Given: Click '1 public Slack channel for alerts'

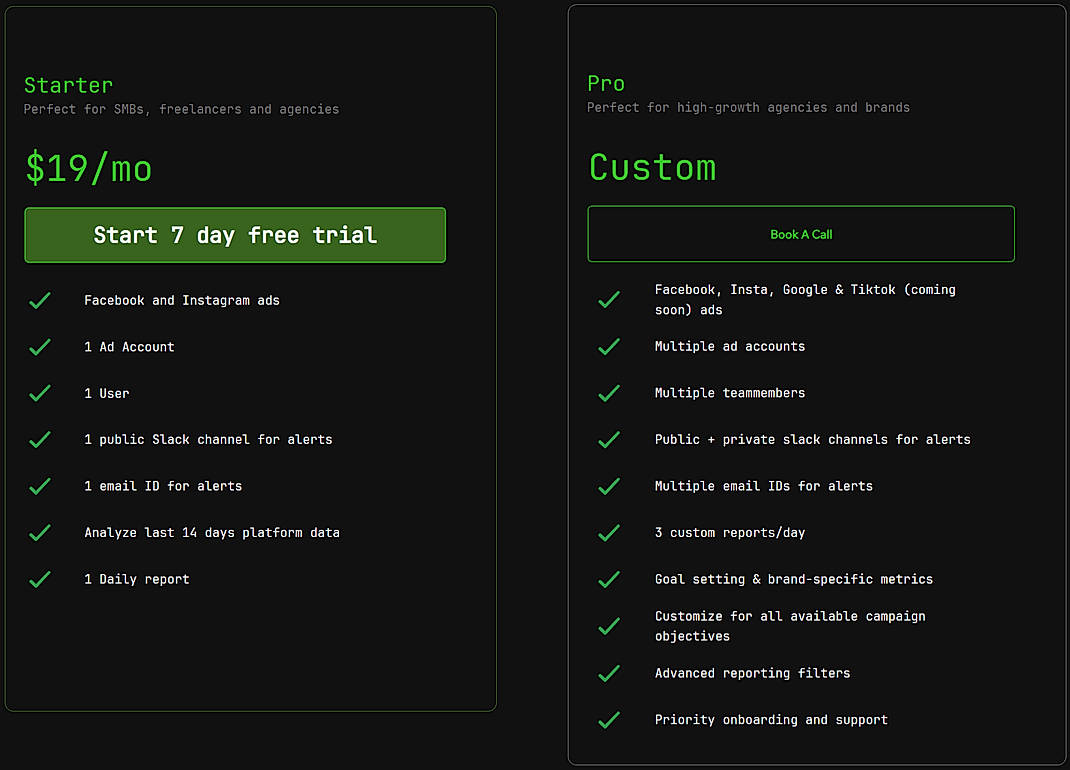Looking at the screenshot, I should point(208,440).
